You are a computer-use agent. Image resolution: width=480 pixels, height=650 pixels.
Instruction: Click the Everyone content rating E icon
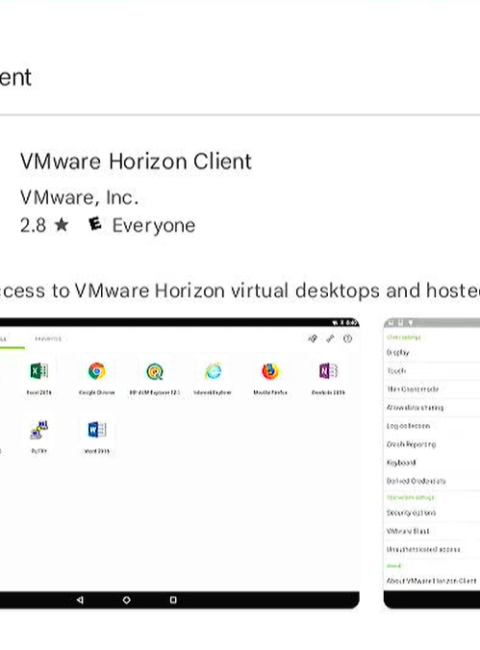tap(95, 224)
